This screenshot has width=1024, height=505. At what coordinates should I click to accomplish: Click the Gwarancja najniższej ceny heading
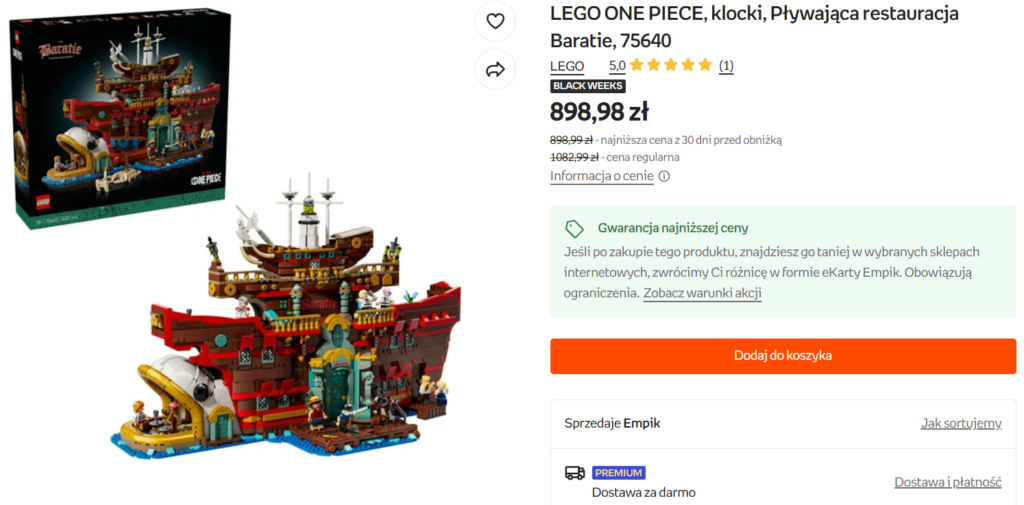672,228
